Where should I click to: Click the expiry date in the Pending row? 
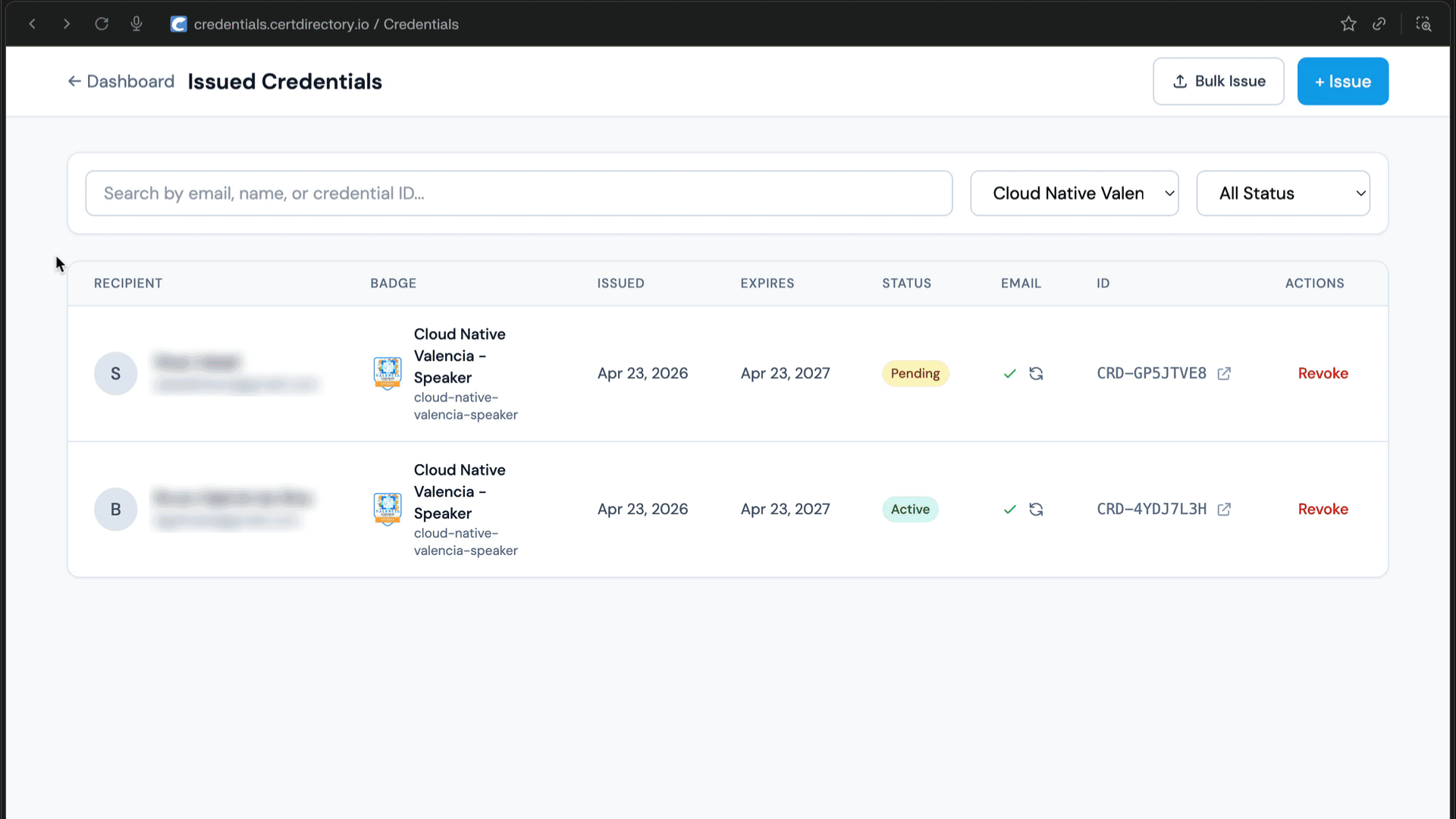pos(785,373)
